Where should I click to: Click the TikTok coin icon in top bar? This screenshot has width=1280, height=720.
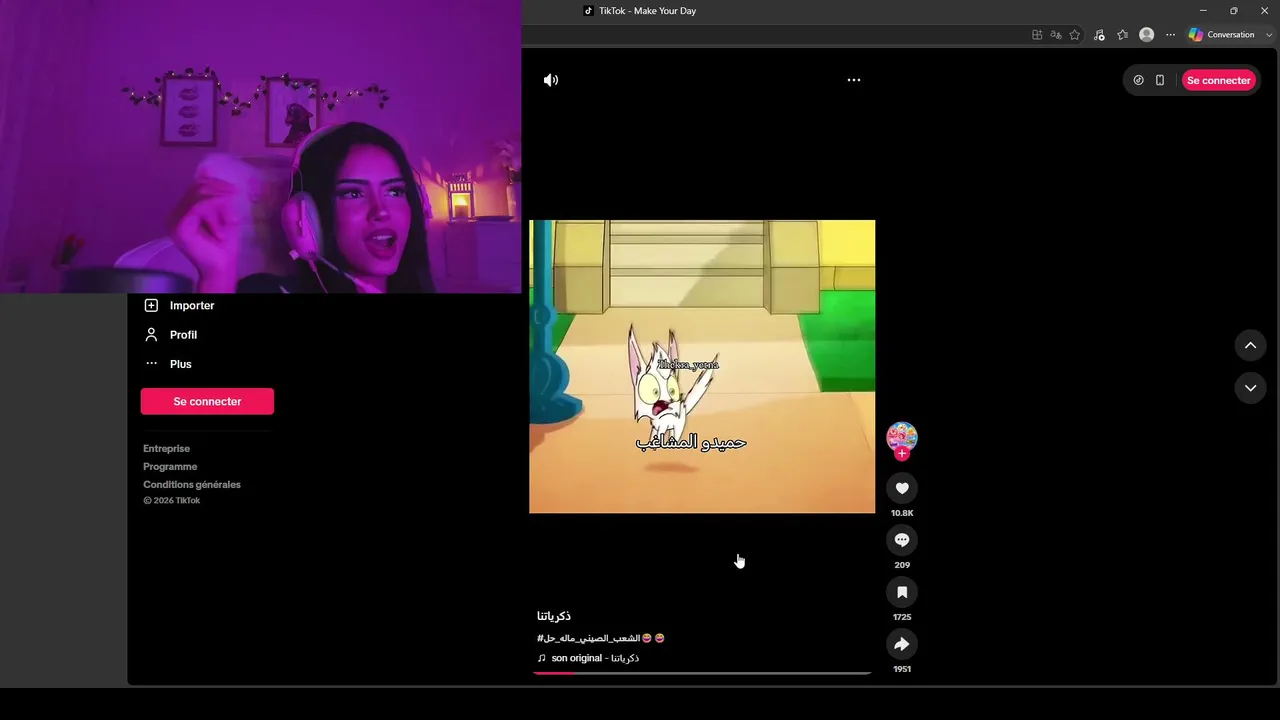[x=1138, y=80]
